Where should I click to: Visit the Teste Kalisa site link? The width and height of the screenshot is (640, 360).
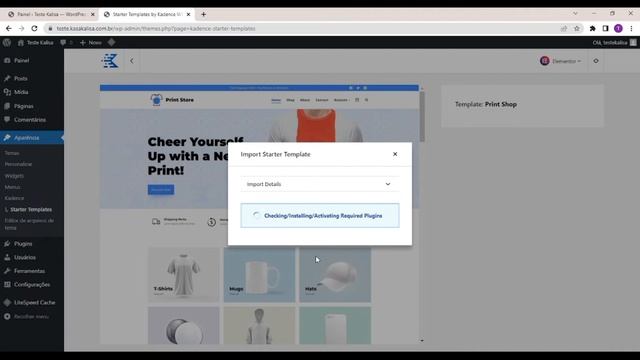coord(36,42)
